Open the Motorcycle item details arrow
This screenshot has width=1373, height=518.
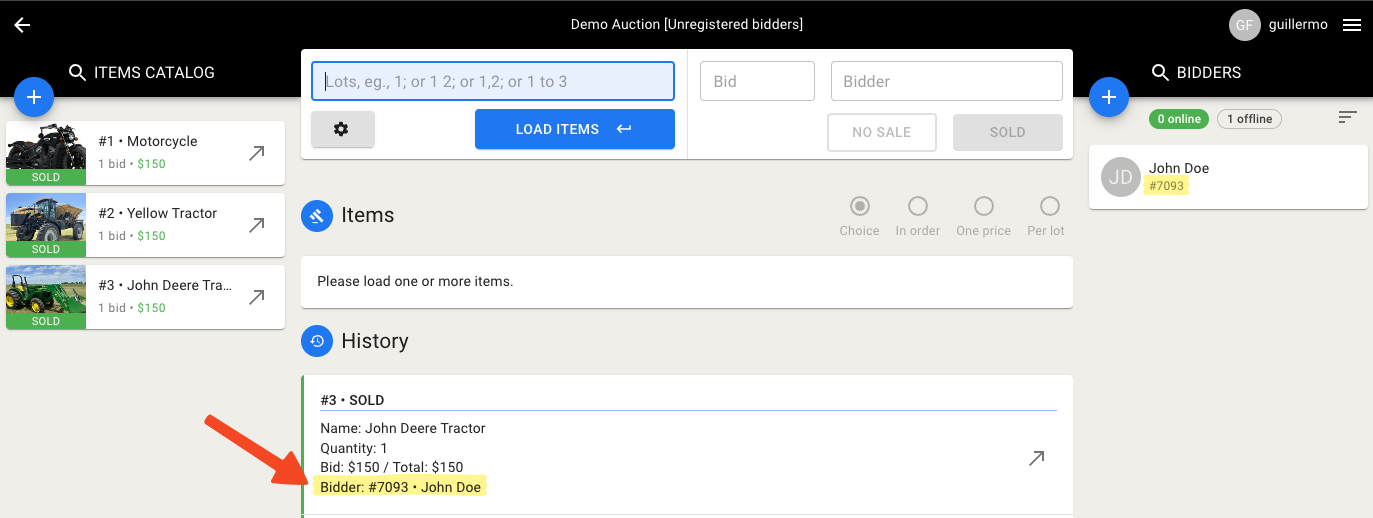pyautogui.click(x=257, y=153)
